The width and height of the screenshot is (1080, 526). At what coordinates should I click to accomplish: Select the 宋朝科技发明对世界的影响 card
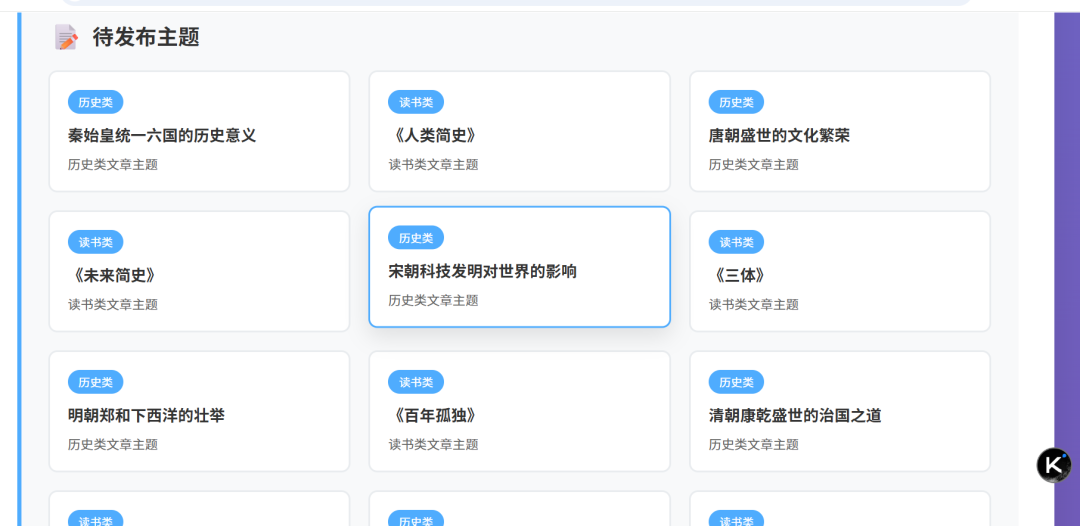[x=519, y=266]
